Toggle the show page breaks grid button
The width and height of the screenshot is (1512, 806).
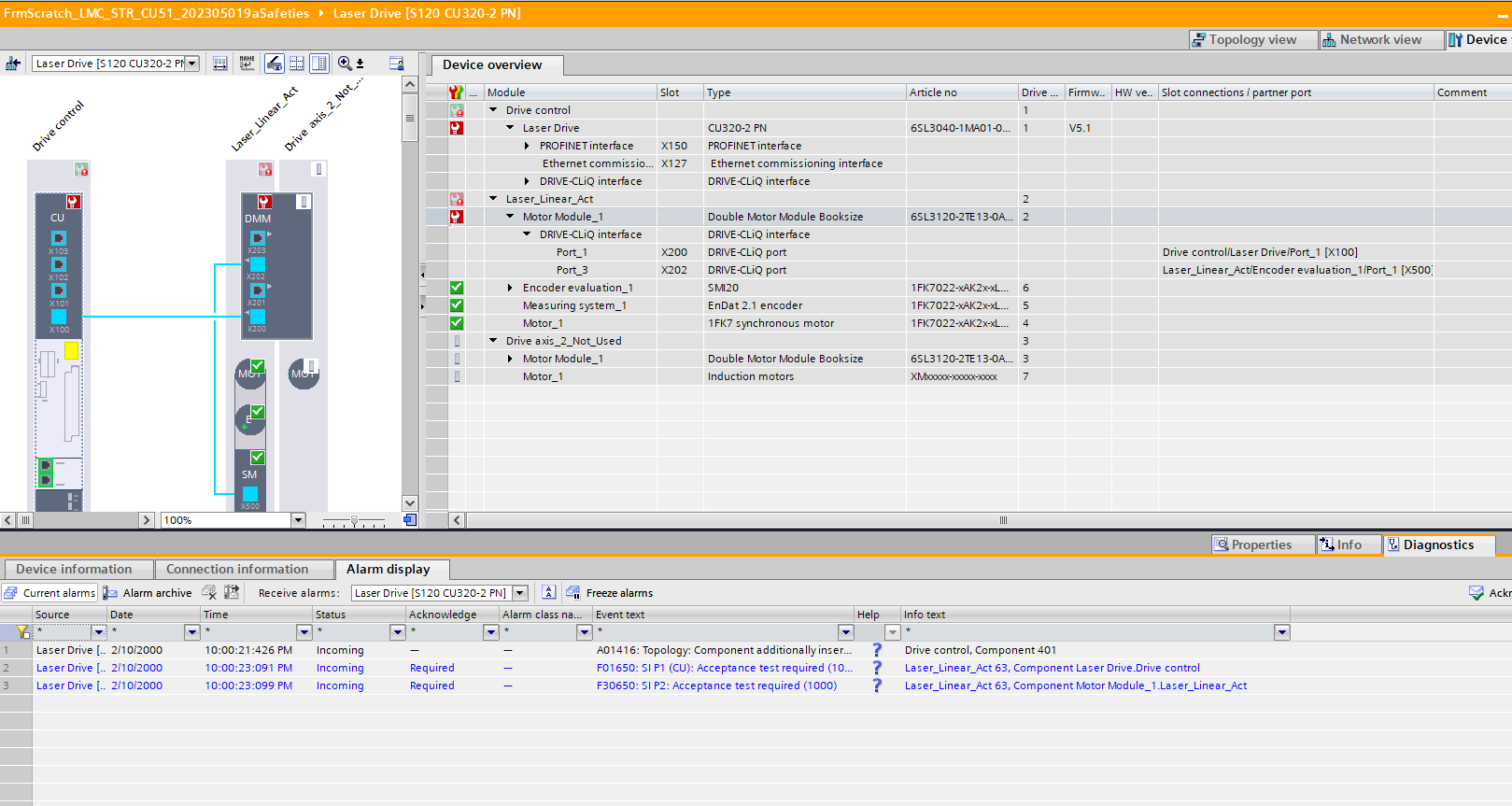click(297, 64)
